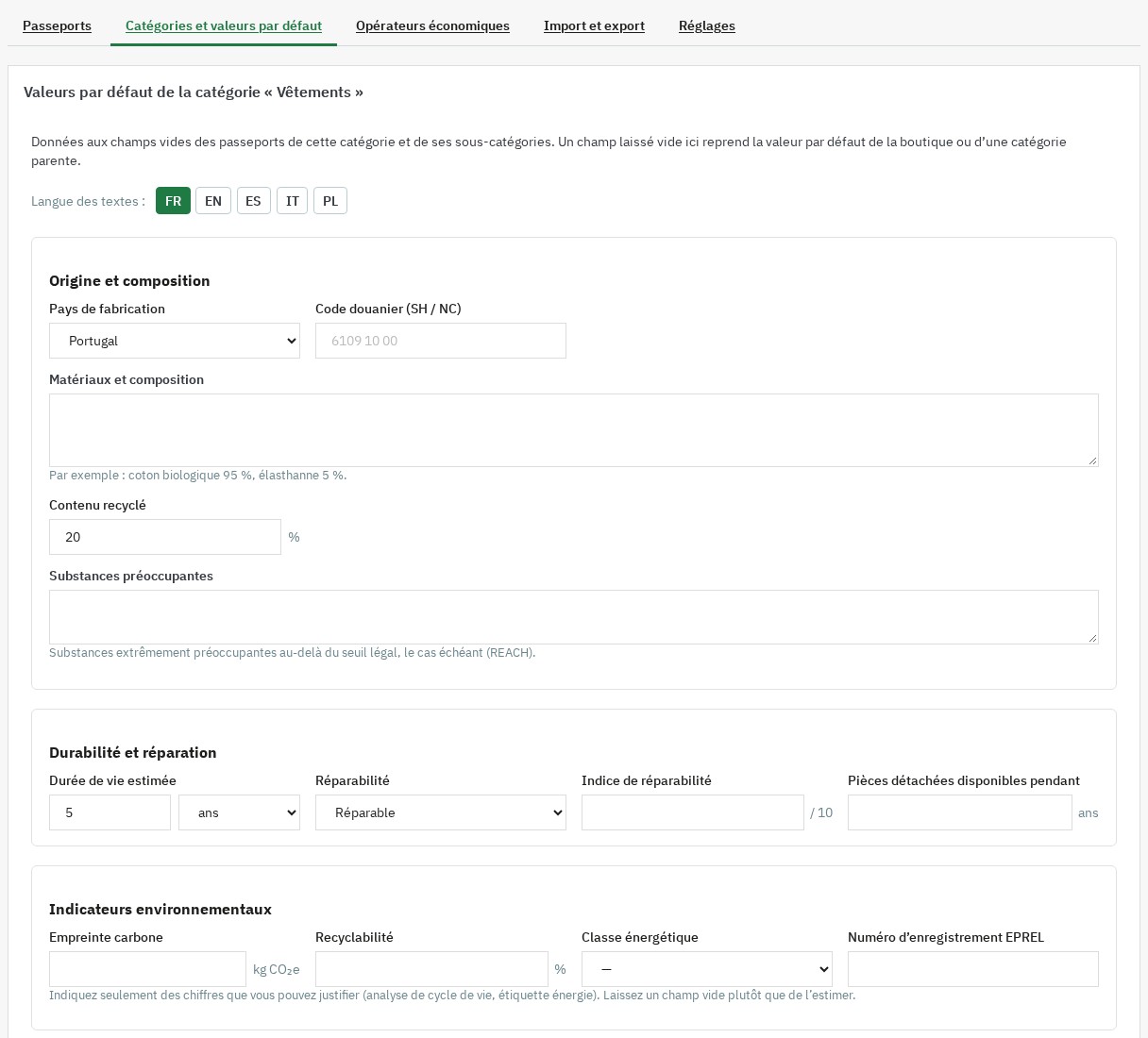Switch text language to PL
Image resolution: width=1148 pixels, height=1038 pixels.
tap(330, 201)
